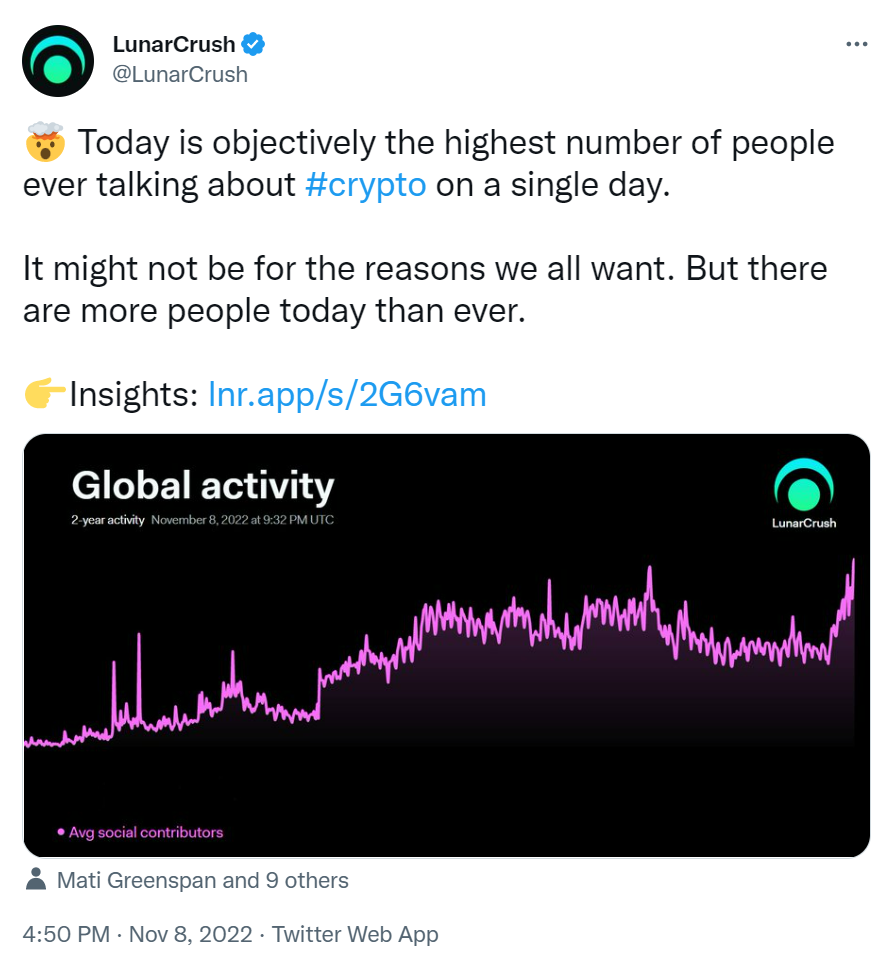This screenshot has width=892, height=961.
Task: Click the pink legend dot for Avg social contributors
Action: [60, 832]
